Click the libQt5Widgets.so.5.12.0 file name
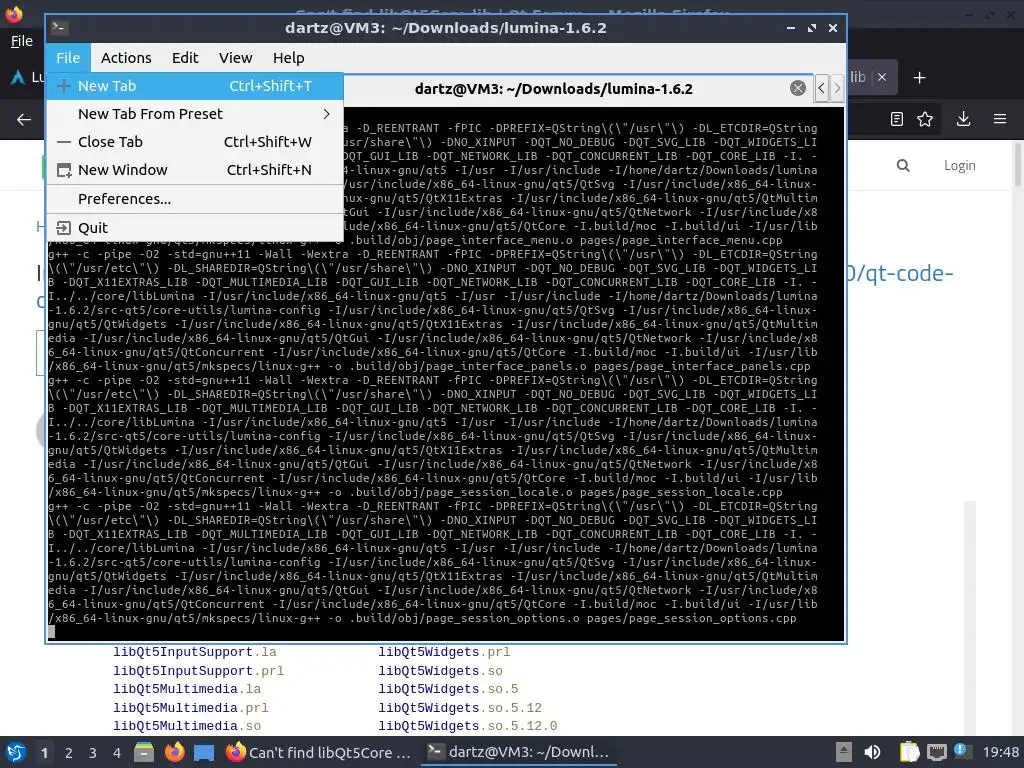The width and height of the screenshot is (1024, 768). (x=468, y=726)
